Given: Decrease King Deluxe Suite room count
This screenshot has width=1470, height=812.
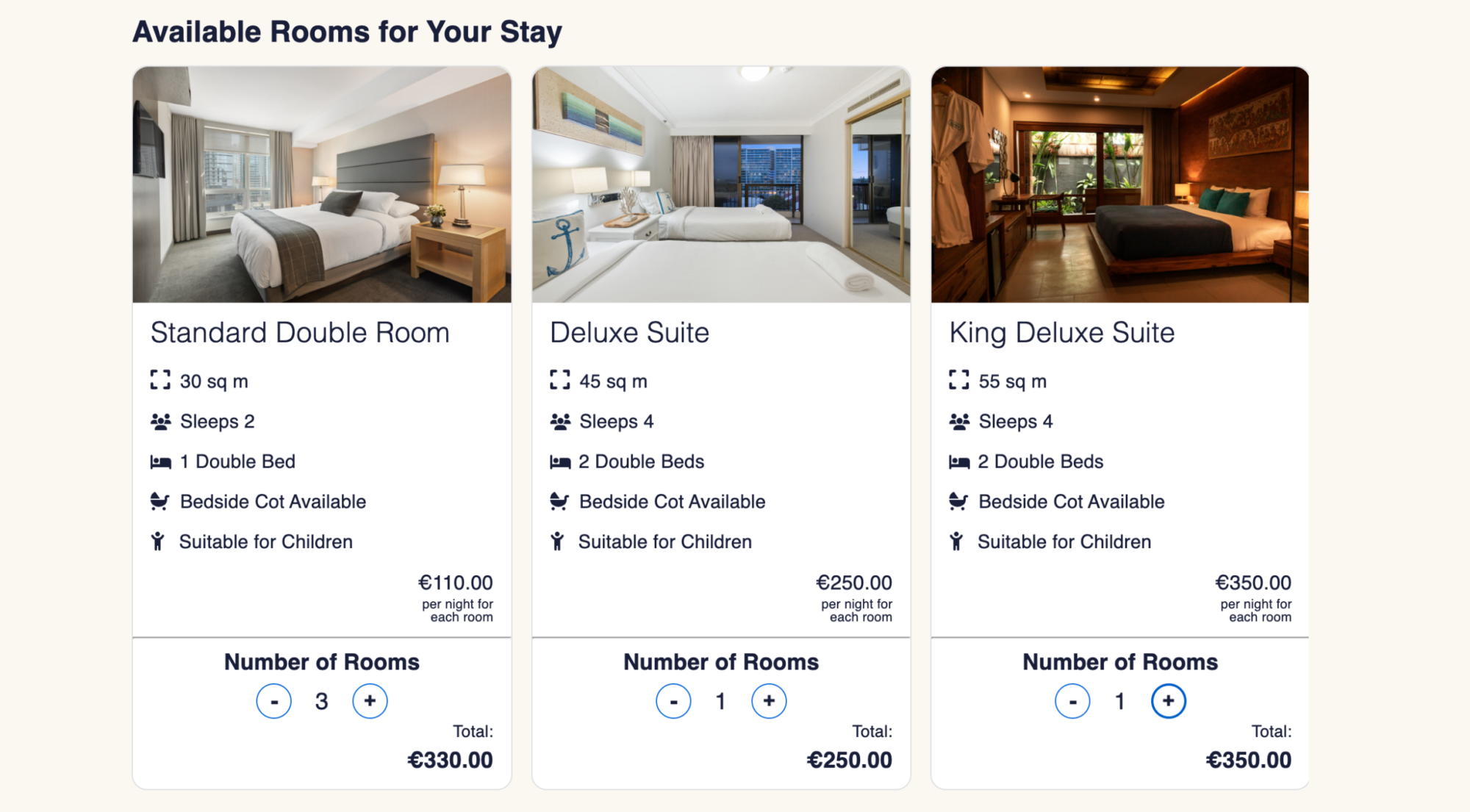Looking at the screenshot, I should coord(1072,701).
